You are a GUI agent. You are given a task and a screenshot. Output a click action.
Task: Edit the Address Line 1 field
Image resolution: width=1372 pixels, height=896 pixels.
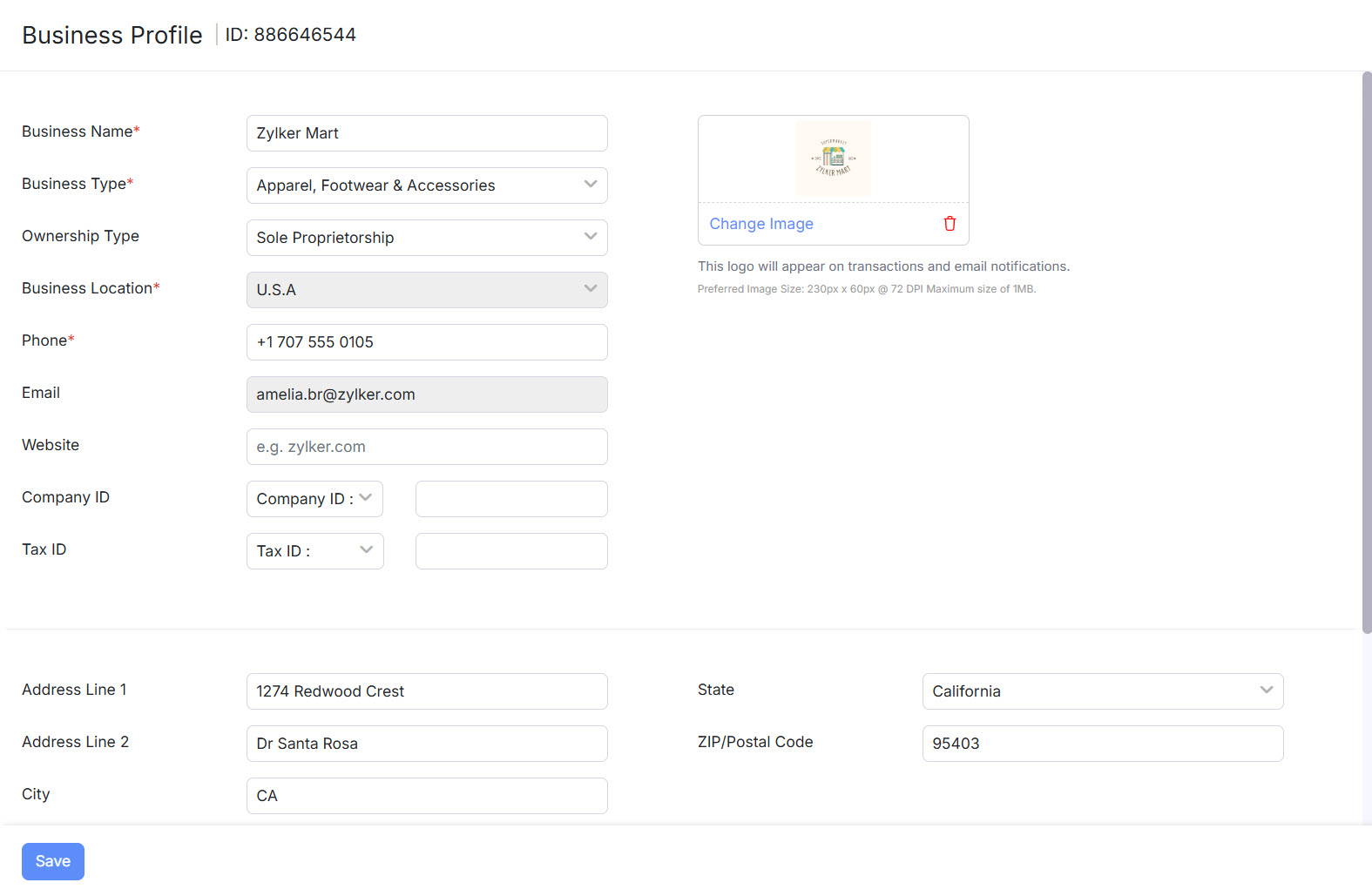point(427,691)
